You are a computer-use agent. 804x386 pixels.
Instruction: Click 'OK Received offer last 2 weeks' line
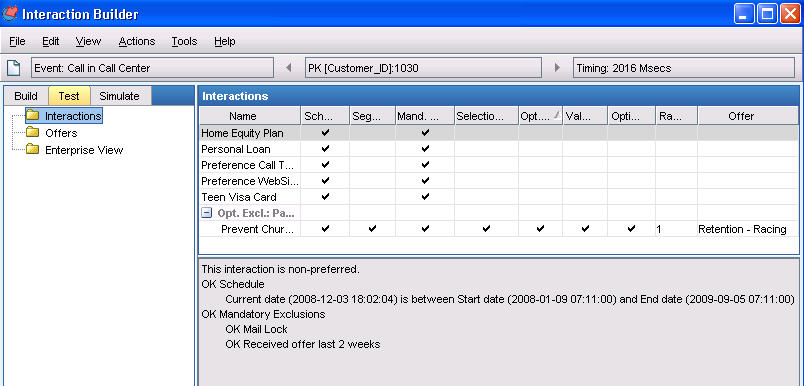[303, 344]
